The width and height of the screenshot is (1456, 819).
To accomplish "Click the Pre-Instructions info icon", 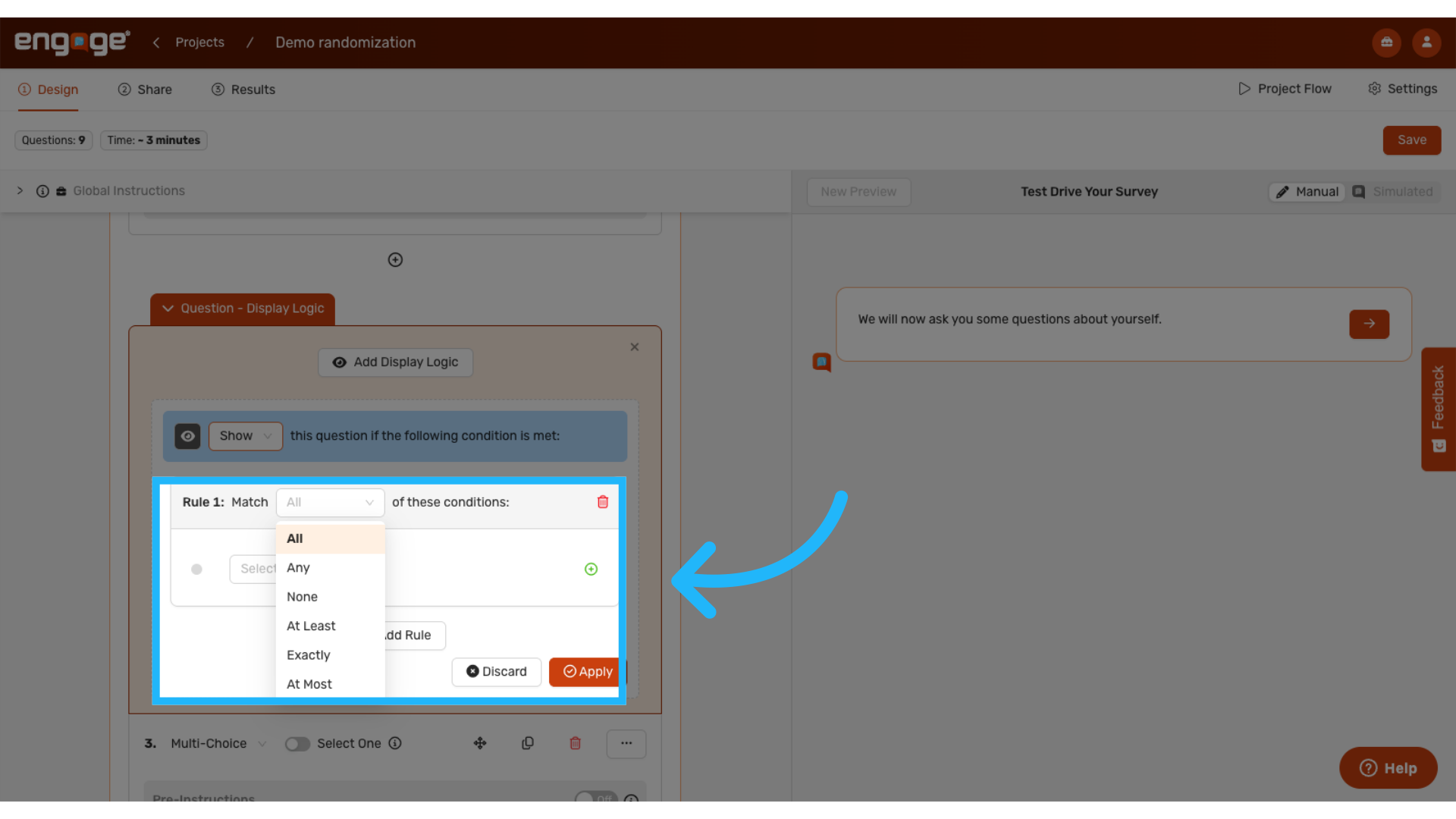I will [x=631, y=799].
